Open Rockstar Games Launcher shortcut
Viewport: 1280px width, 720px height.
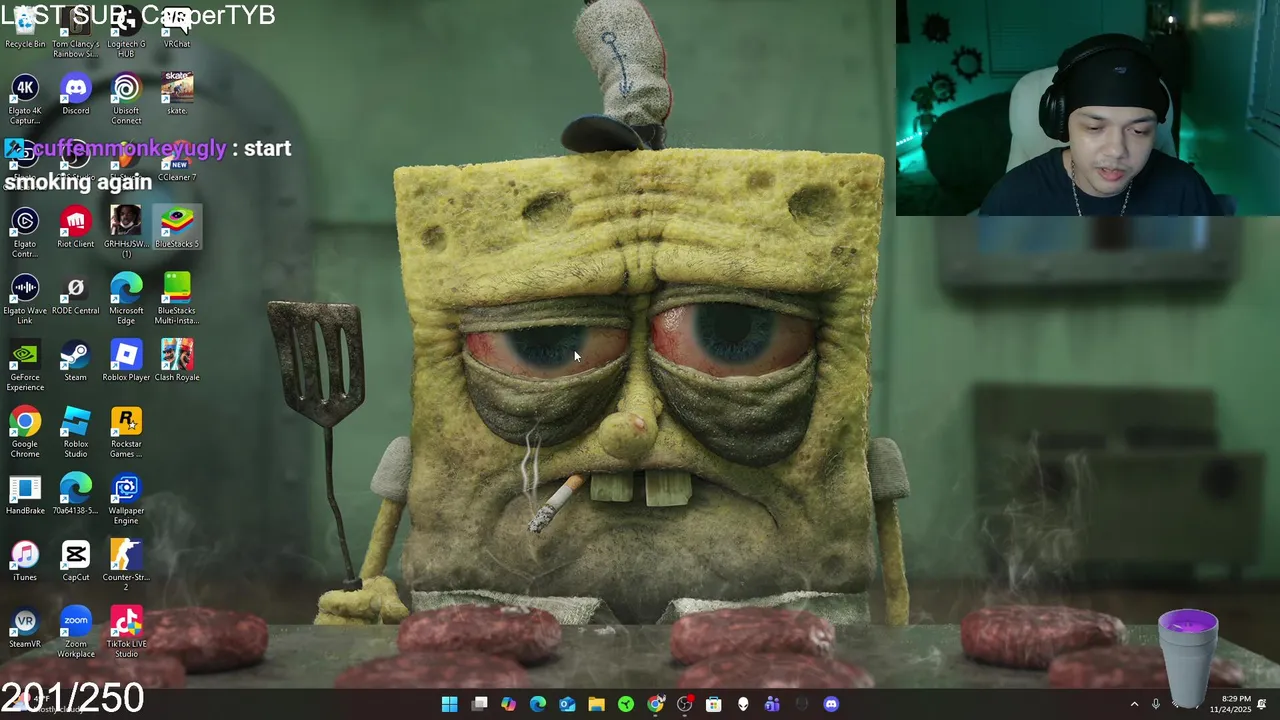click(x=126, y=433)
